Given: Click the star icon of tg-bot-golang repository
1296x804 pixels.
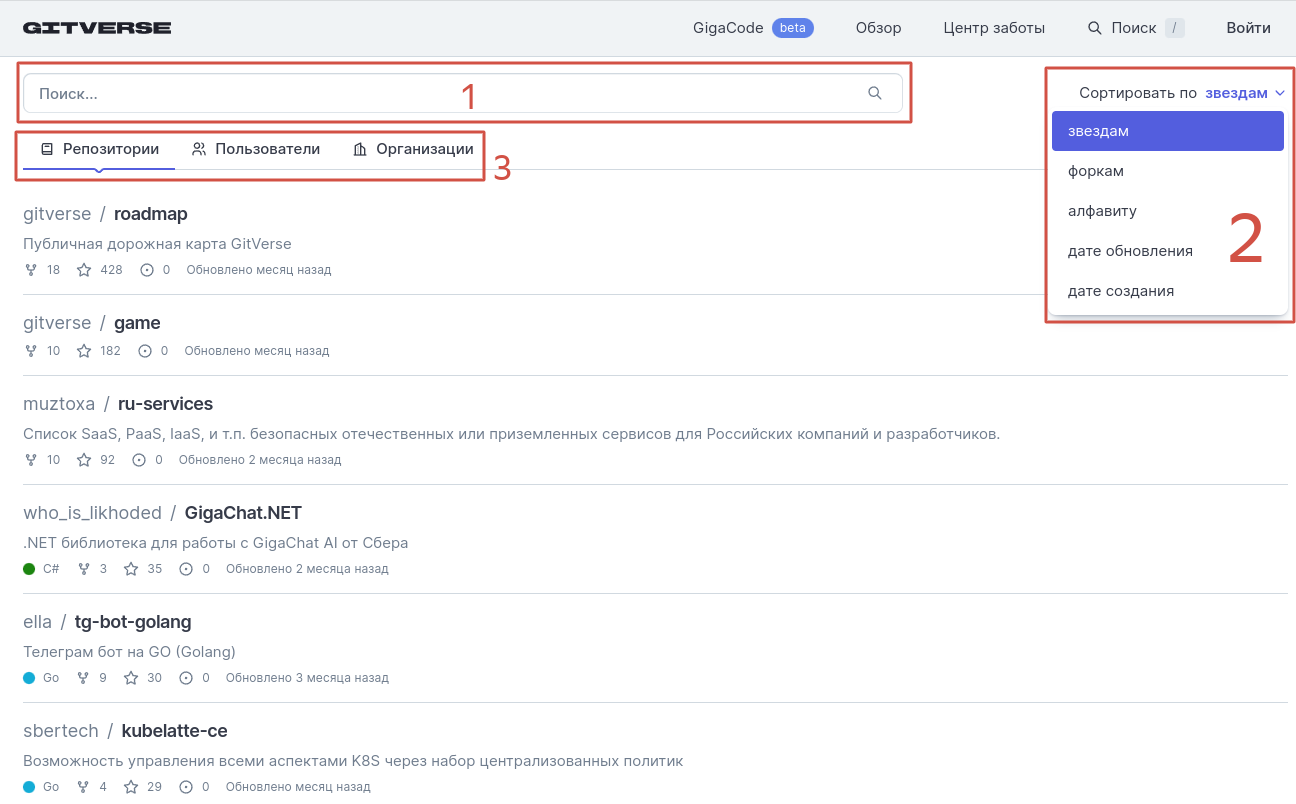Looking at the screenshot, I should tap(131, 678).
